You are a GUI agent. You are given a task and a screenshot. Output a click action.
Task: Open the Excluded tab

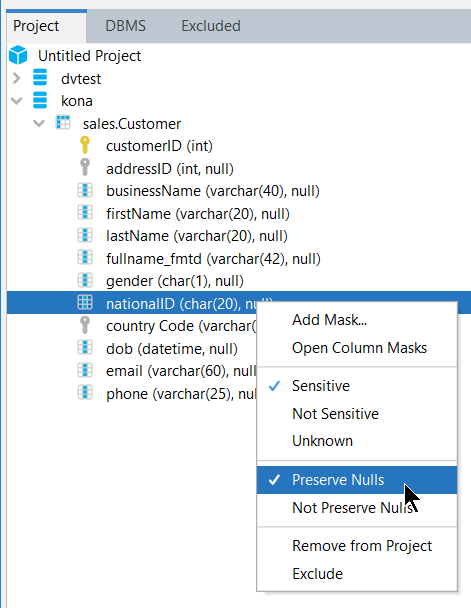(x=211, y=26)
